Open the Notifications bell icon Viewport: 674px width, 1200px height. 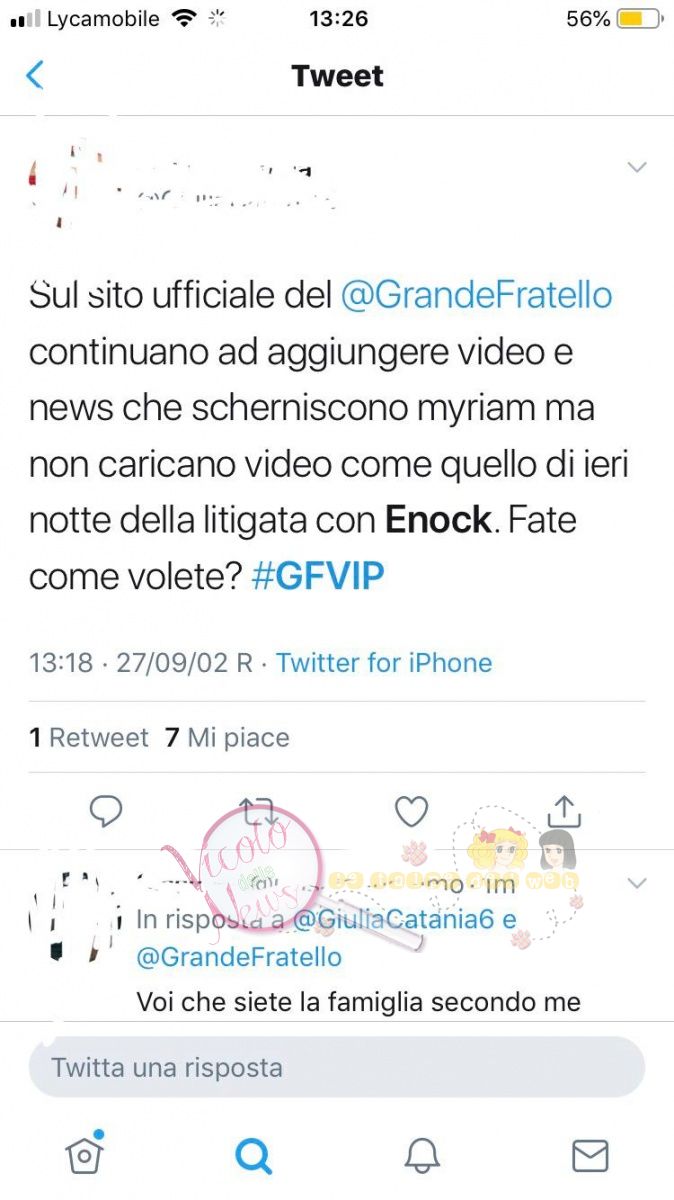coord(422,1156)
